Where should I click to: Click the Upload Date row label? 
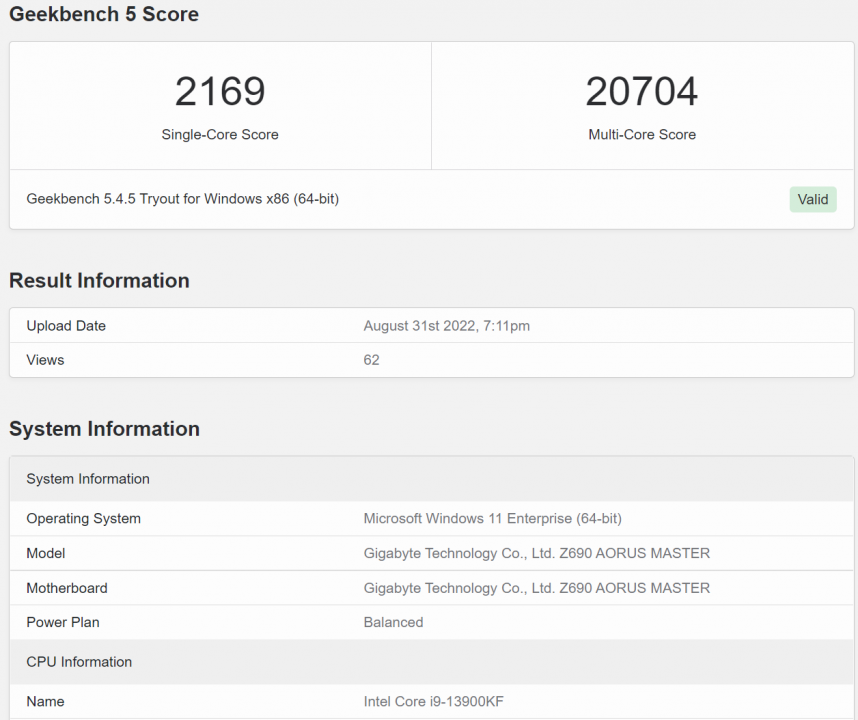[x=66, y=326]
